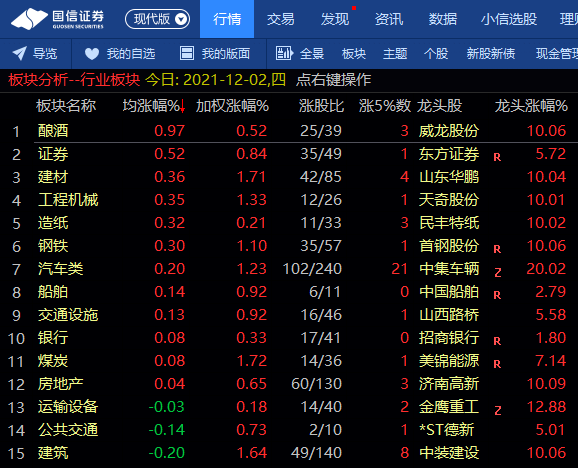Image resolution: width=578 pixels, height=468 pixels.
Task: Click leading stock 金鹰重工
Action: [449, 407]
